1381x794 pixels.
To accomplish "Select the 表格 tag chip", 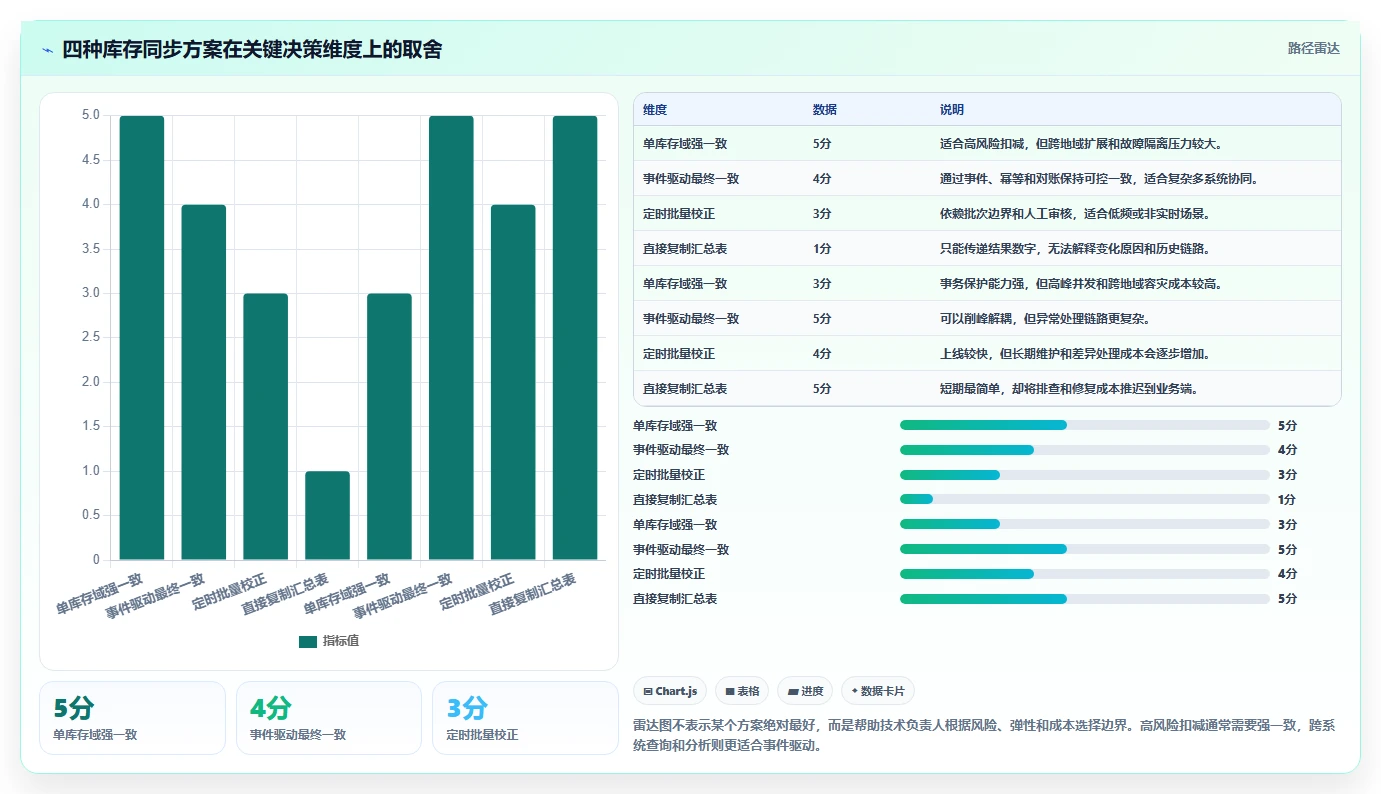I will pos(742,691).
